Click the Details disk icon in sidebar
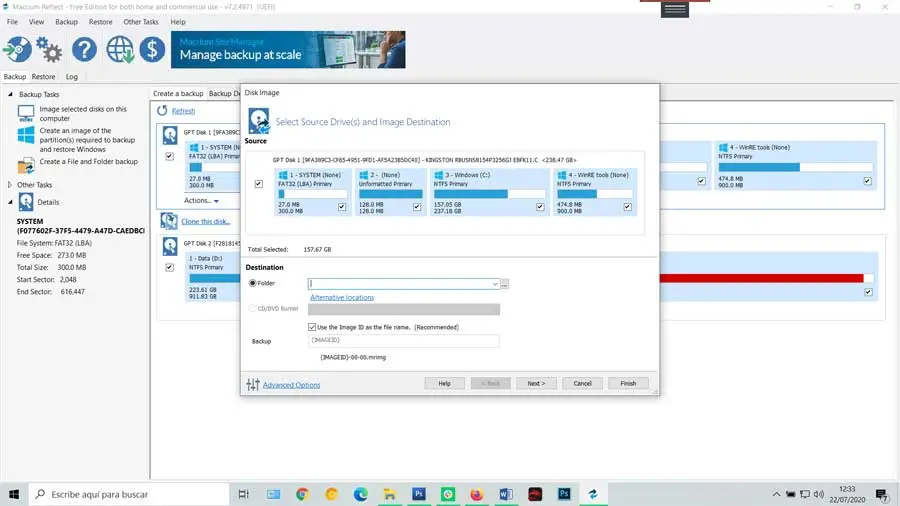The height and width of the screenshot is (506, 900). point(26,202)
